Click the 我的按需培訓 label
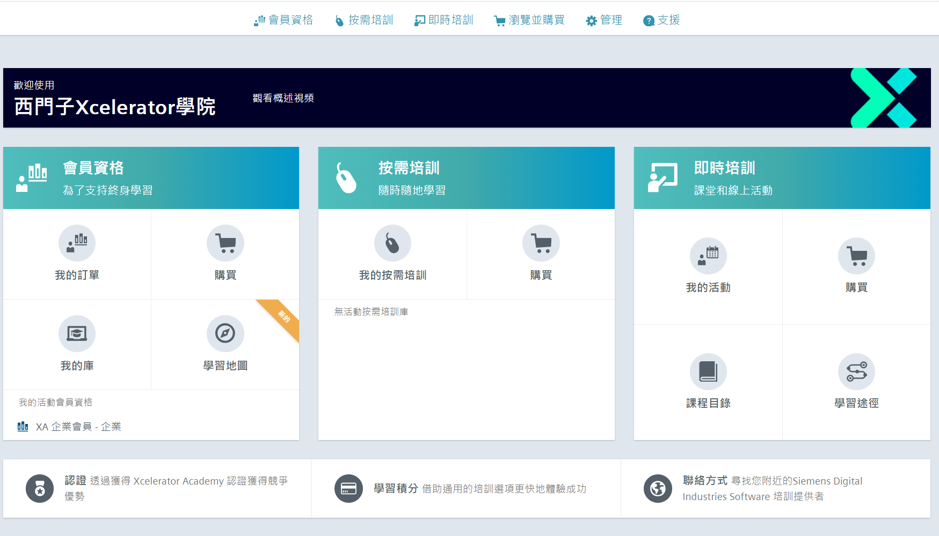The width and height of the screenshot is (939, 536). [392, 275]
